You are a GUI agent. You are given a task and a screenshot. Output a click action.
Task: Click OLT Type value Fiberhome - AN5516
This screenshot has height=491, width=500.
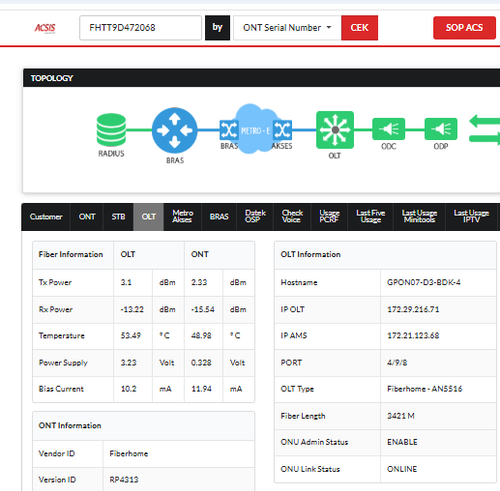pyautogui.click(x=425, y=389)
